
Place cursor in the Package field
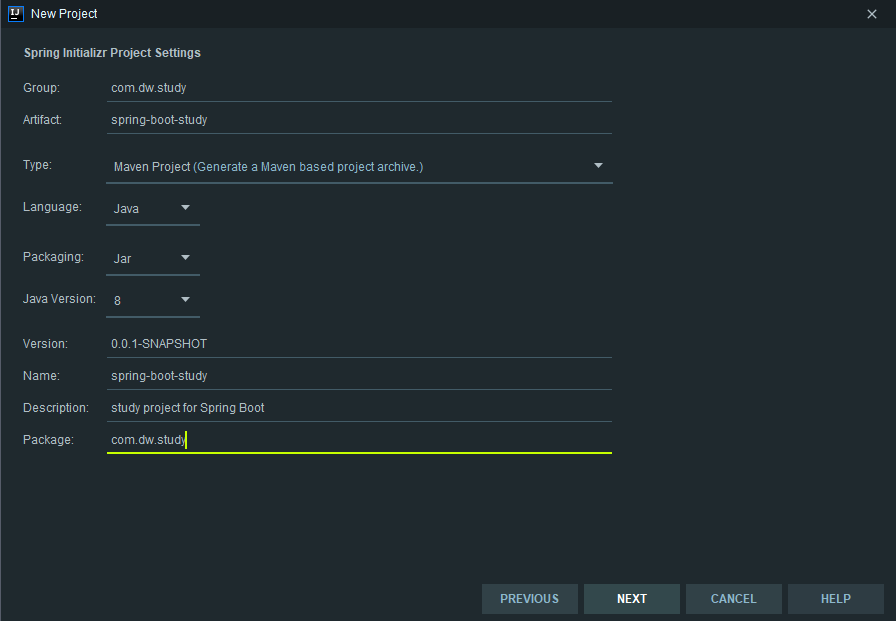click(x=359, y=439)
